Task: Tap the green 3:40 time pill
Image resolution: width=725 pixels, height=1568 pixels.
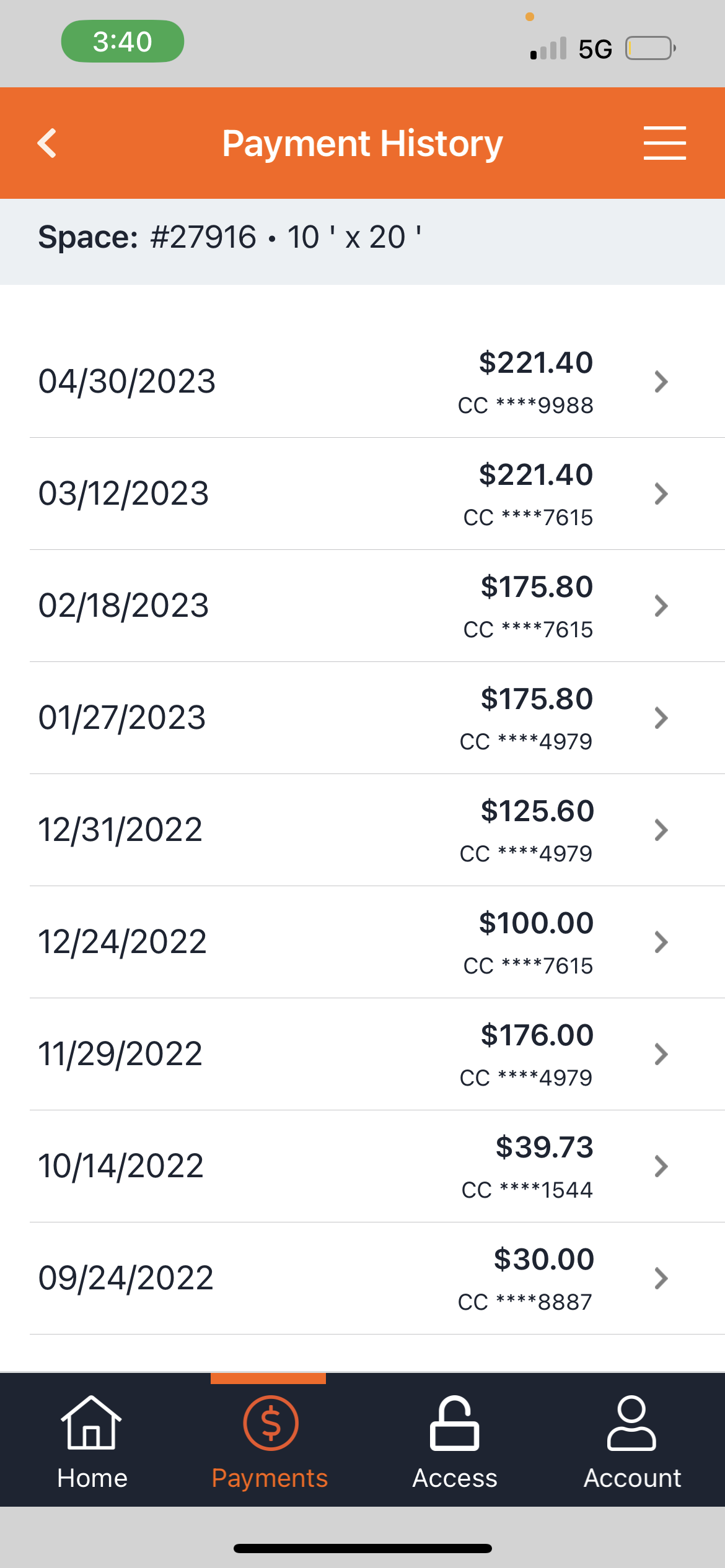Action: [123, 41]
